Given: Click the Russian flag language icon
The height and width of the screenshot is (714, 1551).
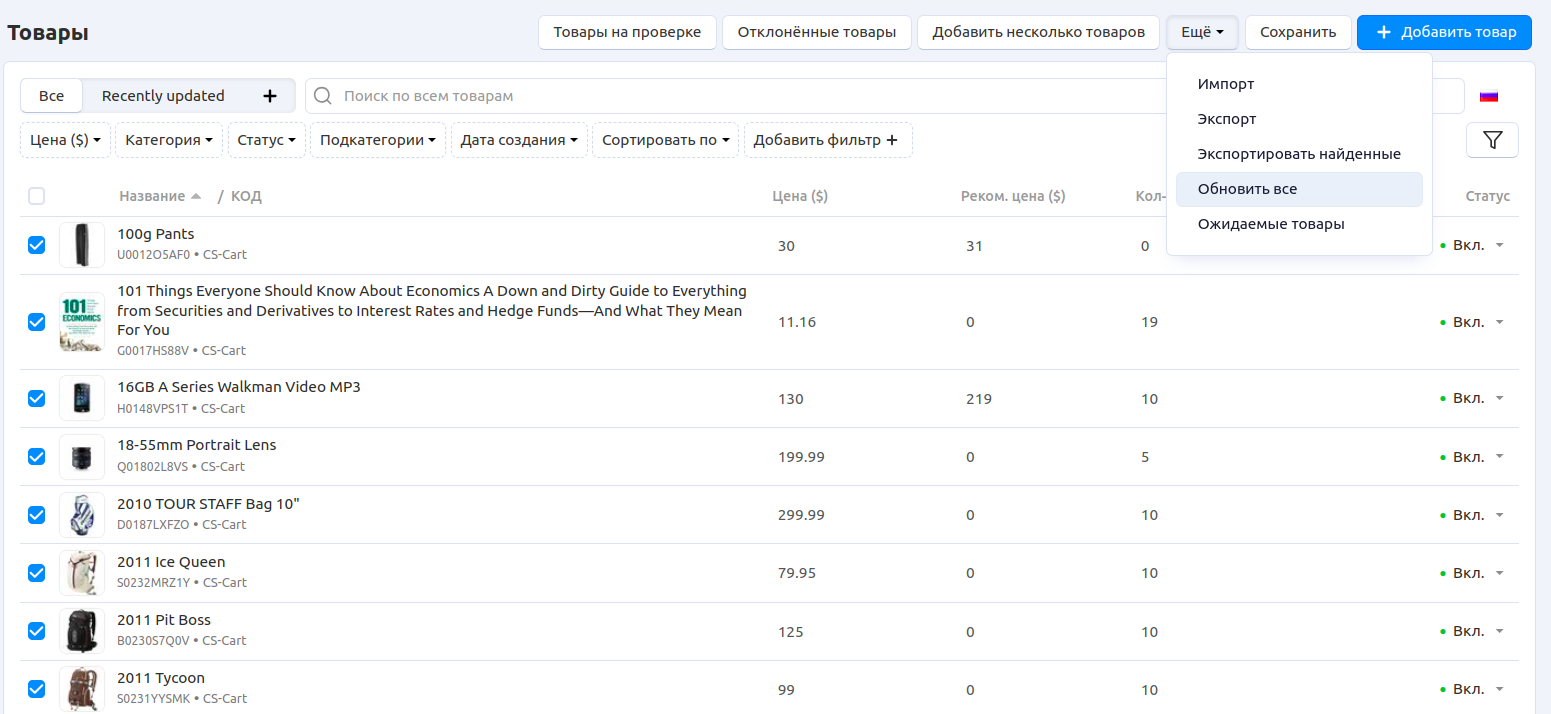Looking at the screenshot, I should coord(1489,96).
